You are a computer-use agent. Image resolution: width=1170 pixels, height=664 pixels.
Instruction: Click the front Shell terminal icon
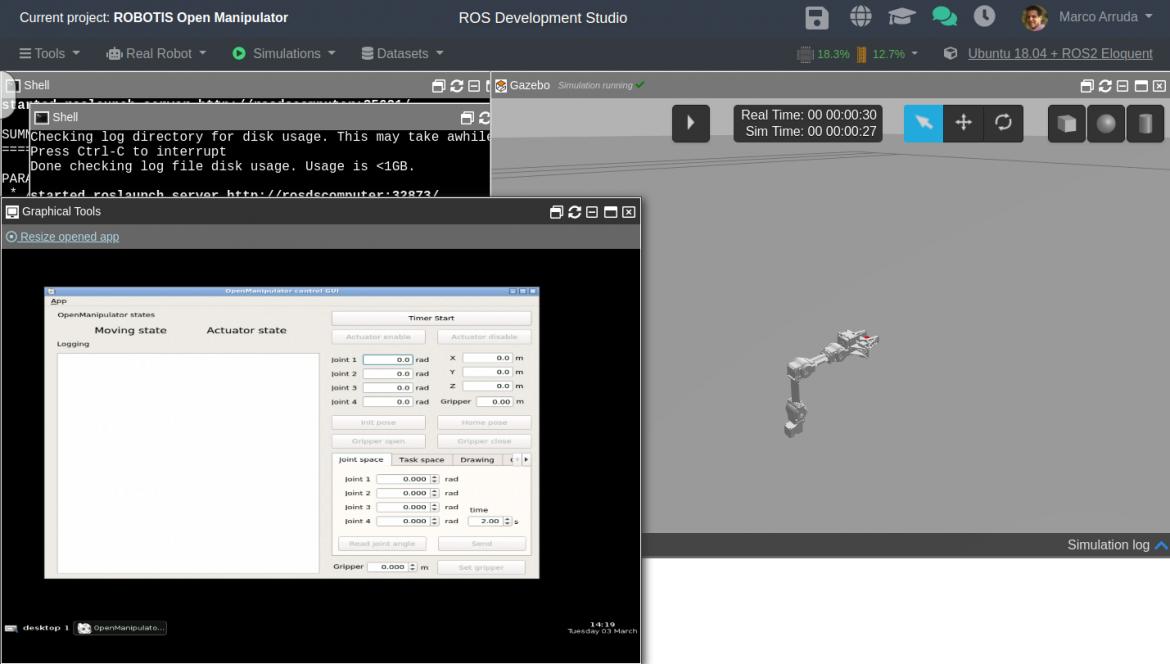point(42,117)
